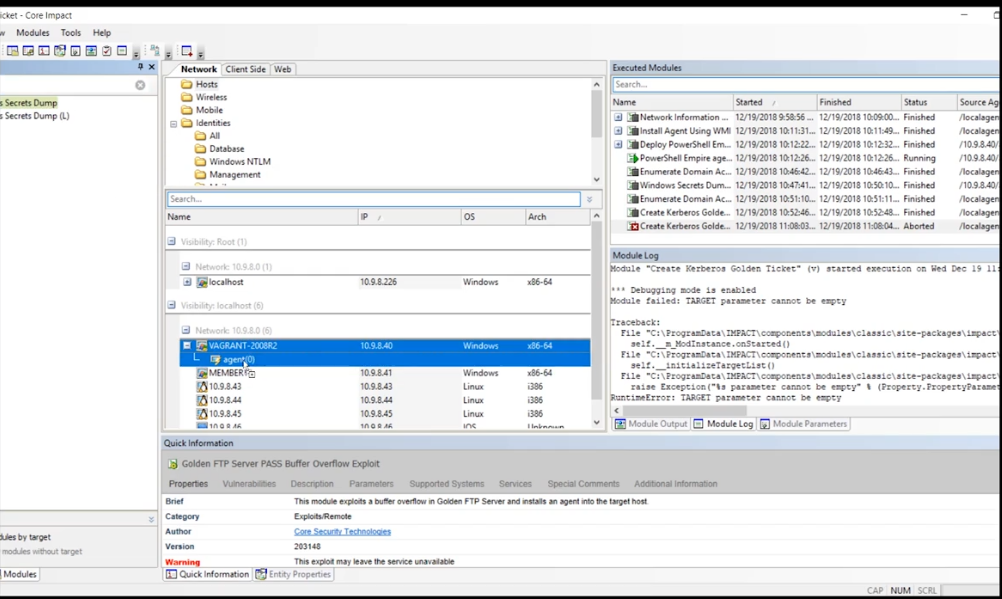Collapse the Identities tree node
This screenshot has height=599, width=1002.
pyautogui.click(x=175, y=122)
